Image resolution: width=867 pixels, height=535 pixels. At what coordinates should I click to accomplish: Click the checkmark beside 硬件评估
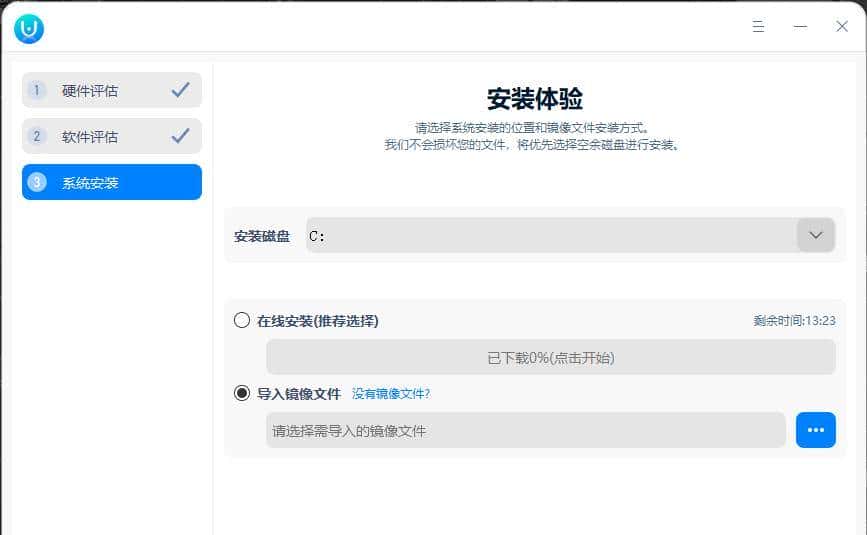180,90
